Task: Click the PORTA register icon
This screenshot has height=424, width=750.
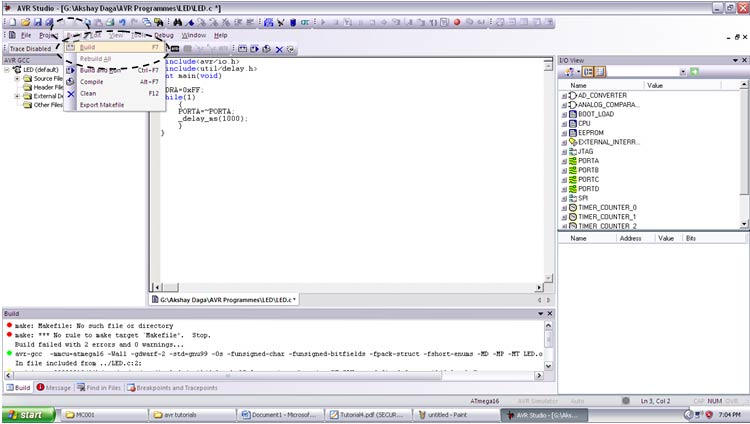Action: [573, 161]
